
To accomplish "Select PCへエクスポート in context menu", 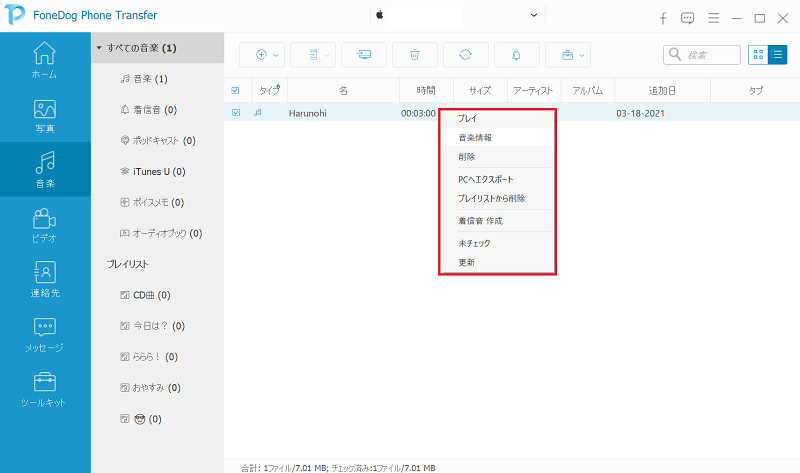I will pyautogui.click(x=485, y=180).
